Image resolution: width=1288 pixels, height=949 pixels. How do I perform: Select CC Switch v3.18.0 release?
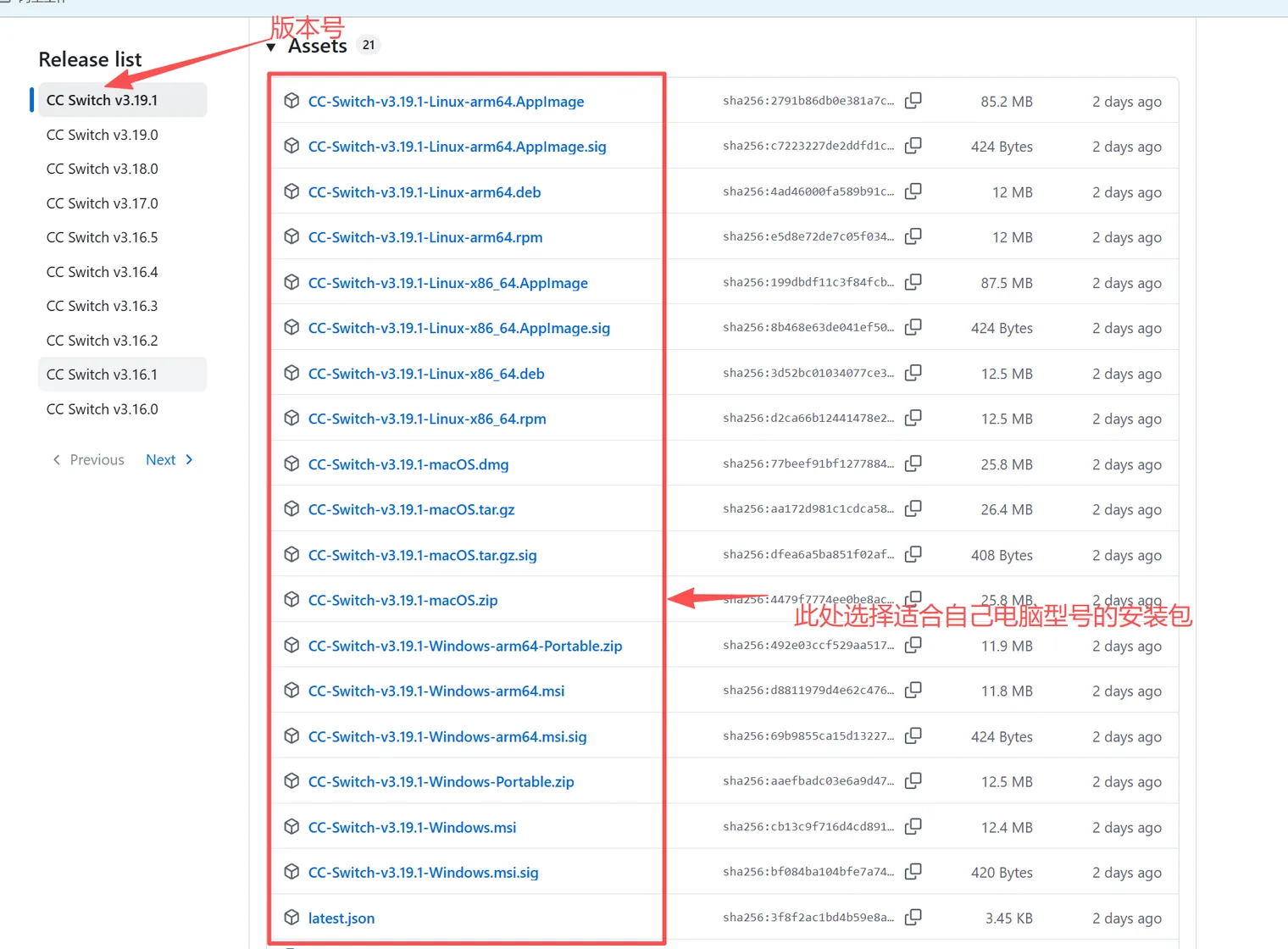(x=122, y=169)
